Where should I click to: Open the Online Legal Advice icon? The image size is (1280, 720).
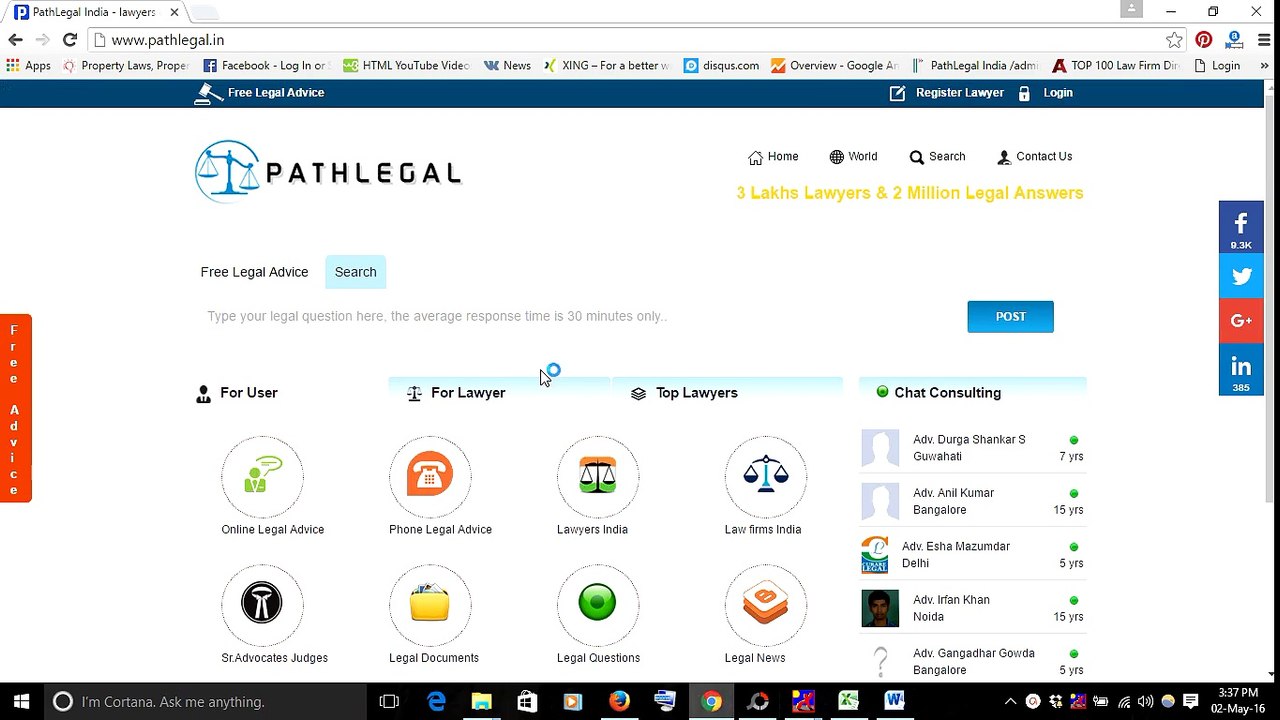262,477
